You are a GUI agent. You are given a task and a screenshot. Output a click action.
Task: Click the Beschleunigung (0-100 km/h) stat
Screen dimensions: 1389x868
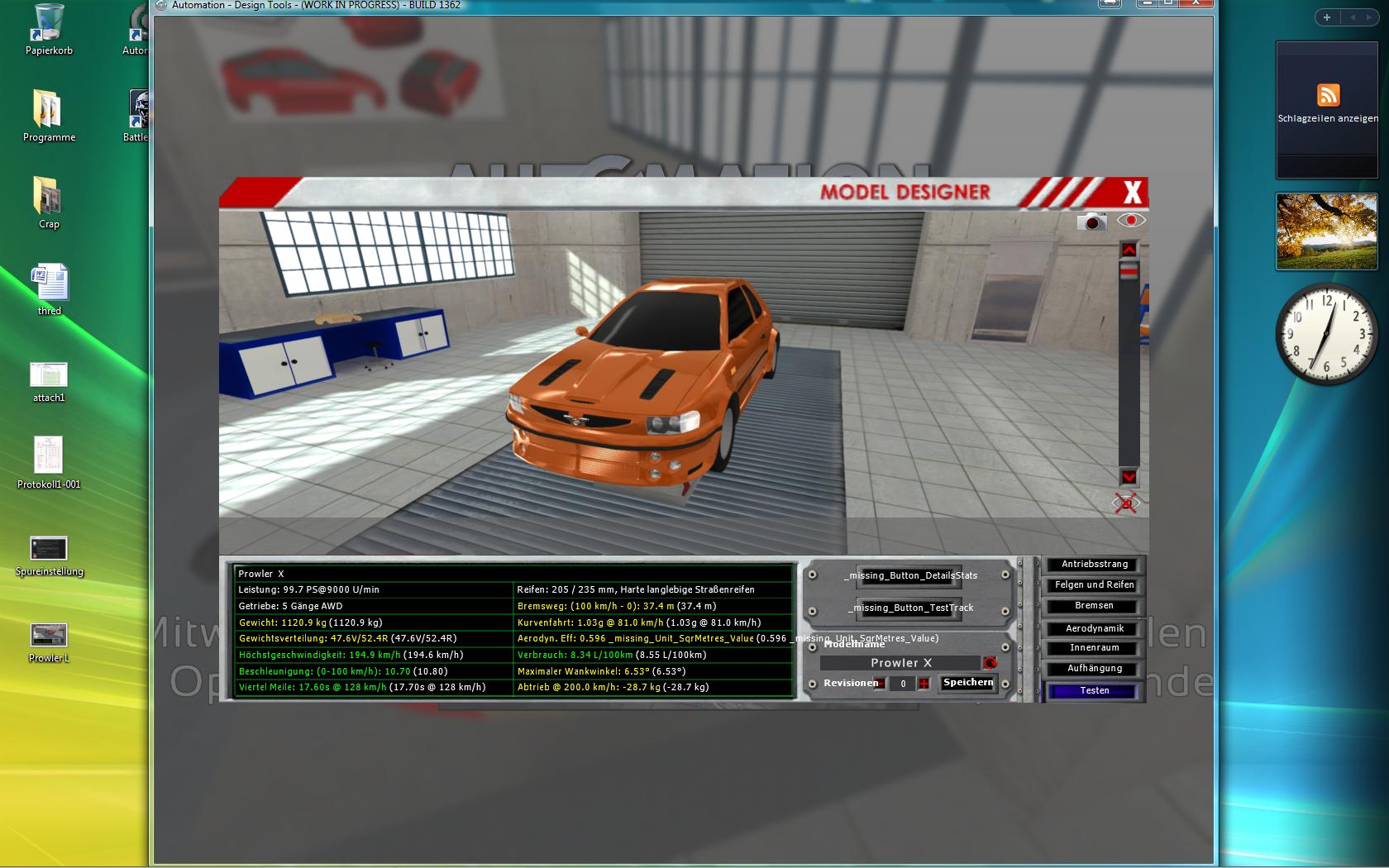(x=342, y=671)
